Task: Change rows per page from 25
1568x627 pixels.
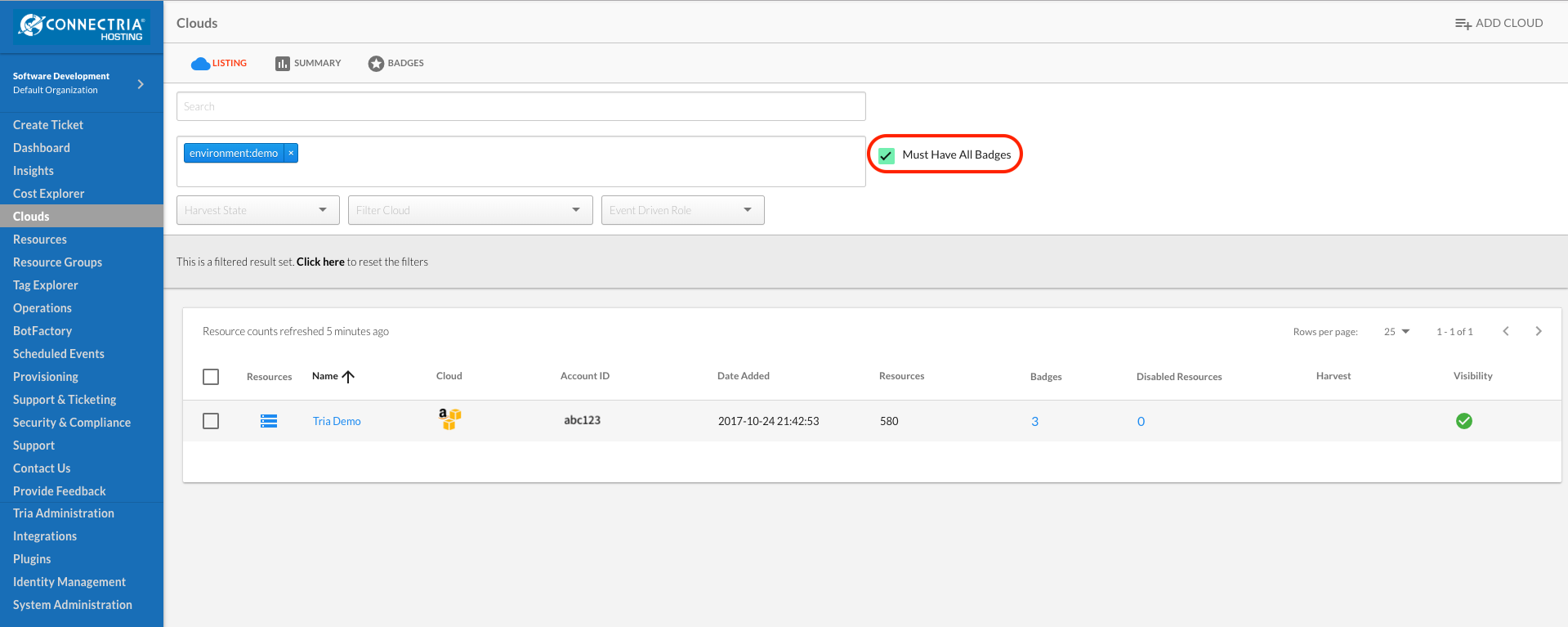Action: tap(1396, 331)
